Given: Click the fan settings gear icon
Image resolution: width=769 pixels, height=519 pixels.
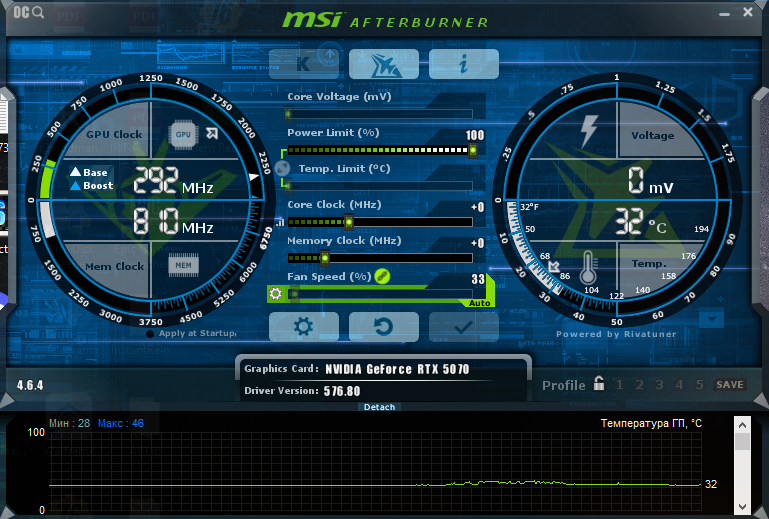Looking at the screenshot, I should pos(276,294).
